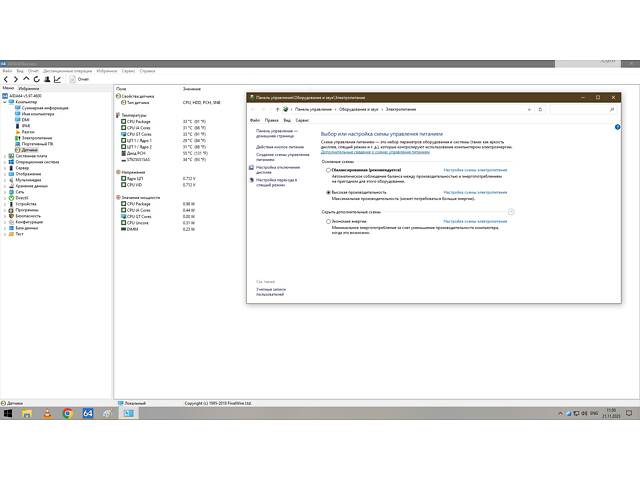The image size is (640, 480).
Task: Collapse the Компьютер tree node
Action: 5,102
